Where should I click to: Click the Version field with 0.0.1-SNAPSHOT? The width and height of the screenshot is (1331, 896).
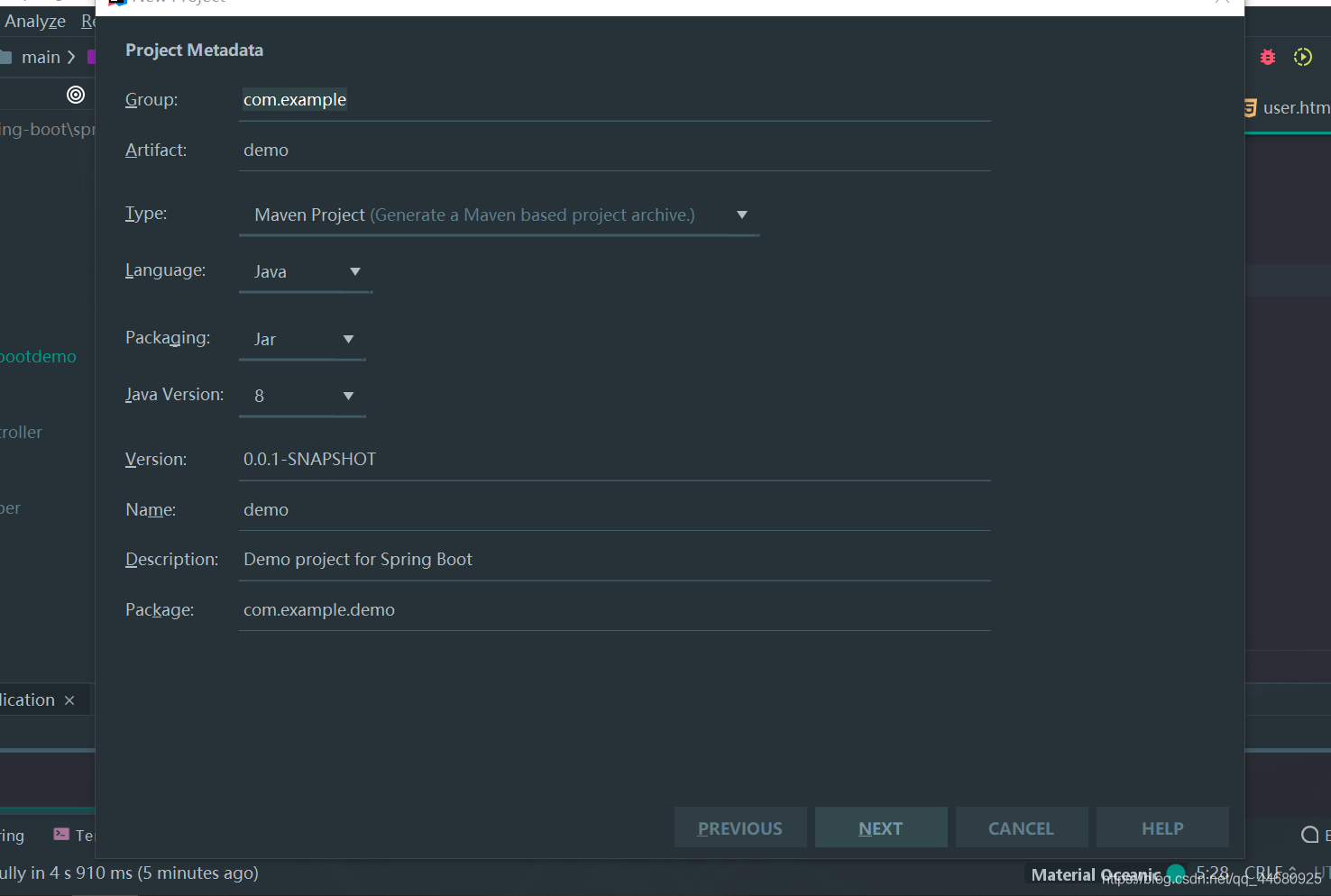(614, 459)
